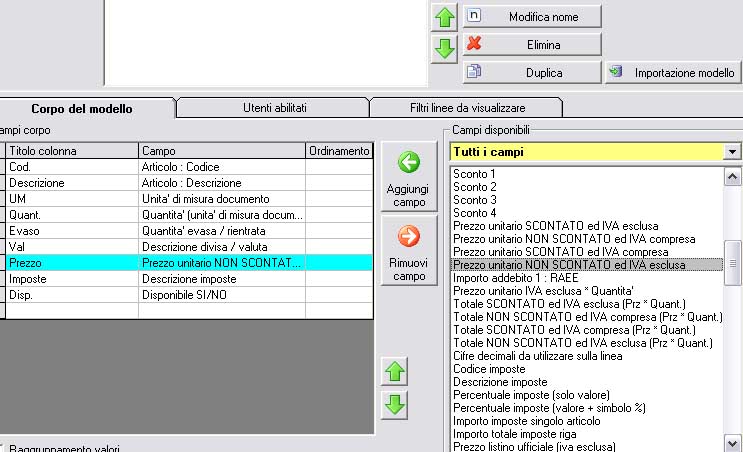The image size is (743, 452).
Task: Click the Titolo colonna header
Action: click(x=72, y=151)
